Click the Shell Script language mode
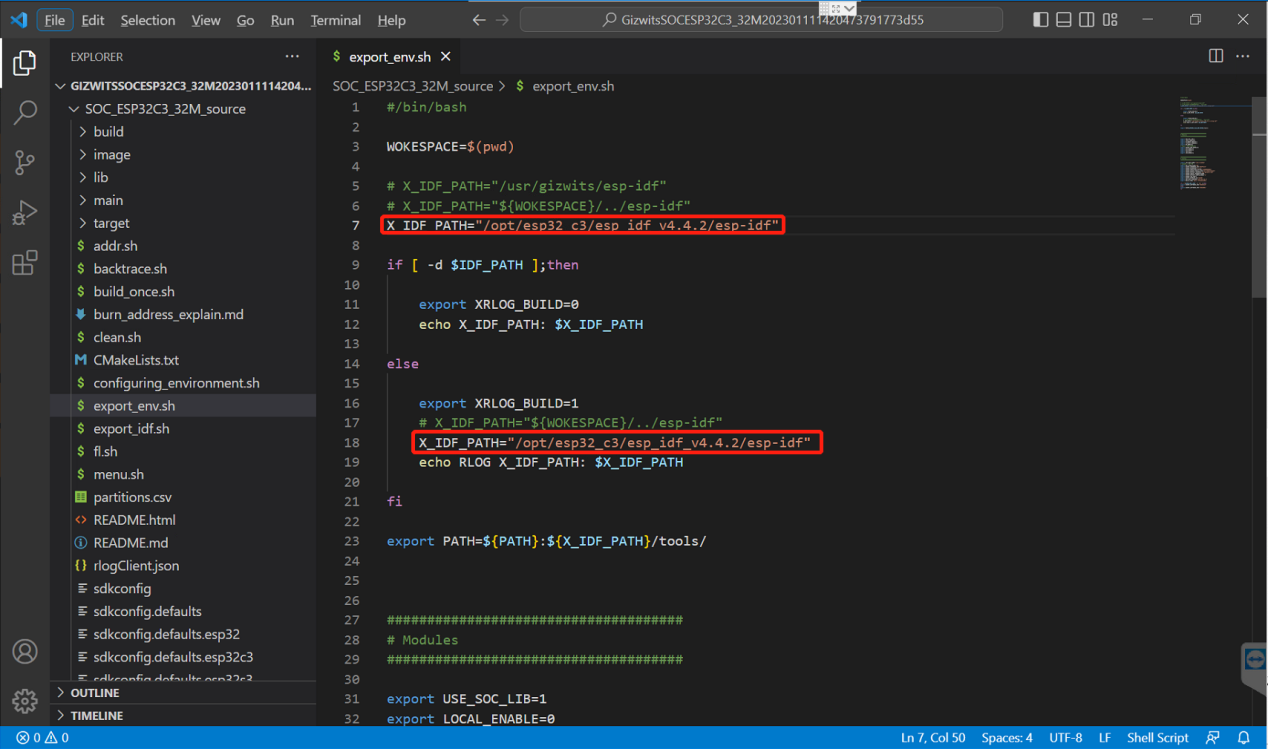1268x749 pixels. (1157, 738)
